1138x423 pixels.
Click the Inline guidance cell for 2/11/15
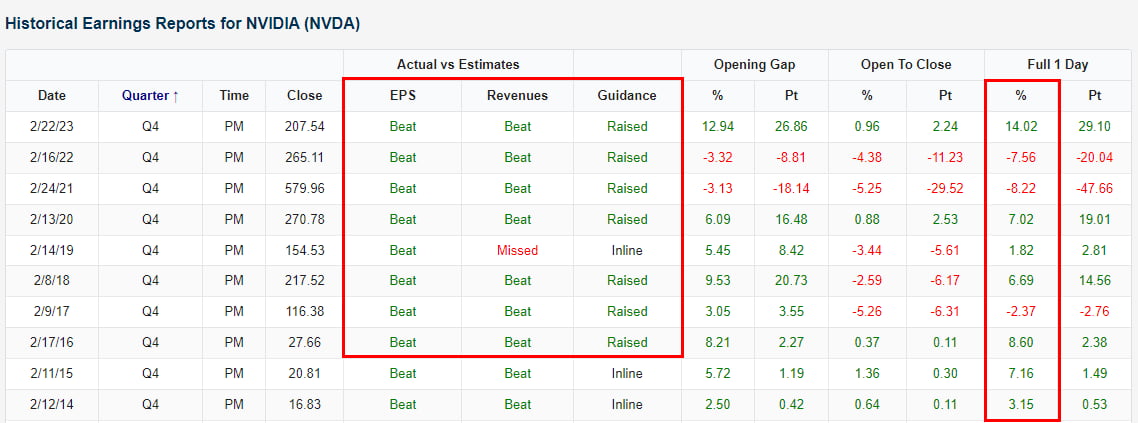(x=627, y=373)
